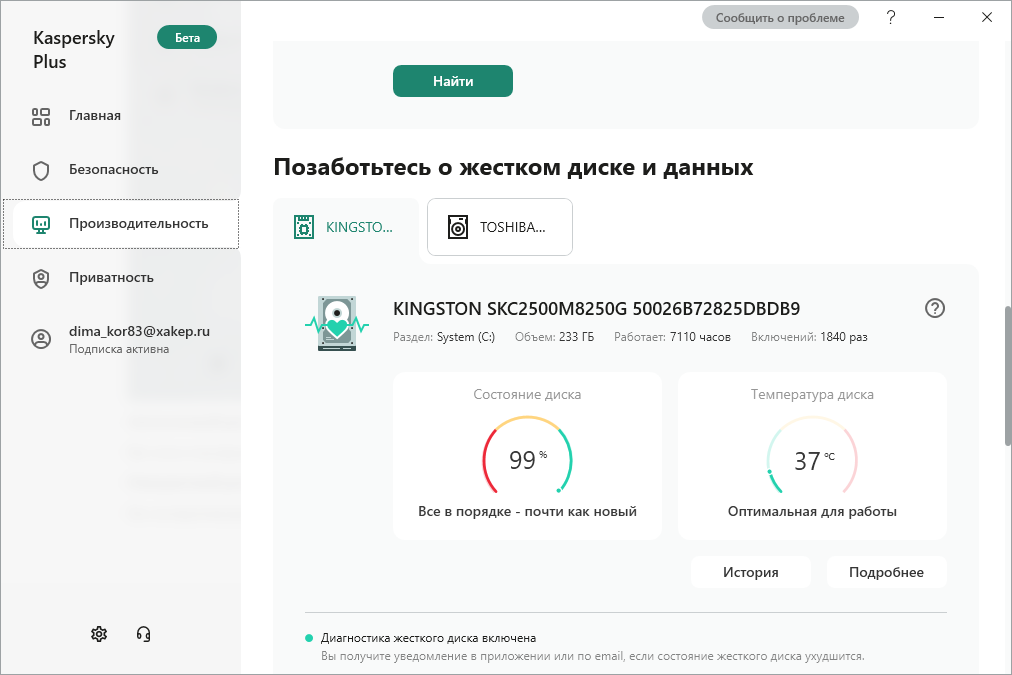Screen dimensions: 1012x675
Task: Click the 99% disk health gauge
Action: pos(527,455)
